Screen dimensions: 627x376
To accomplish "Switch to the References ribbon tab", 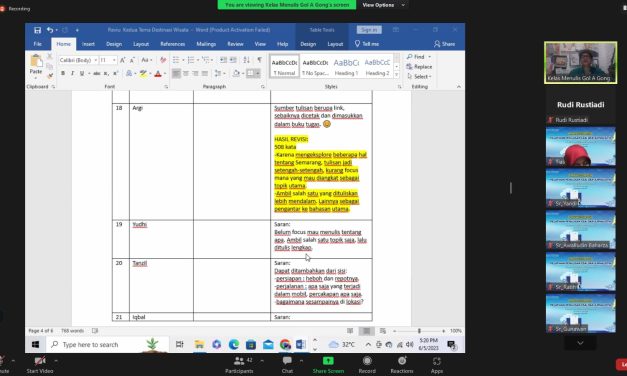I will point(173,44).
